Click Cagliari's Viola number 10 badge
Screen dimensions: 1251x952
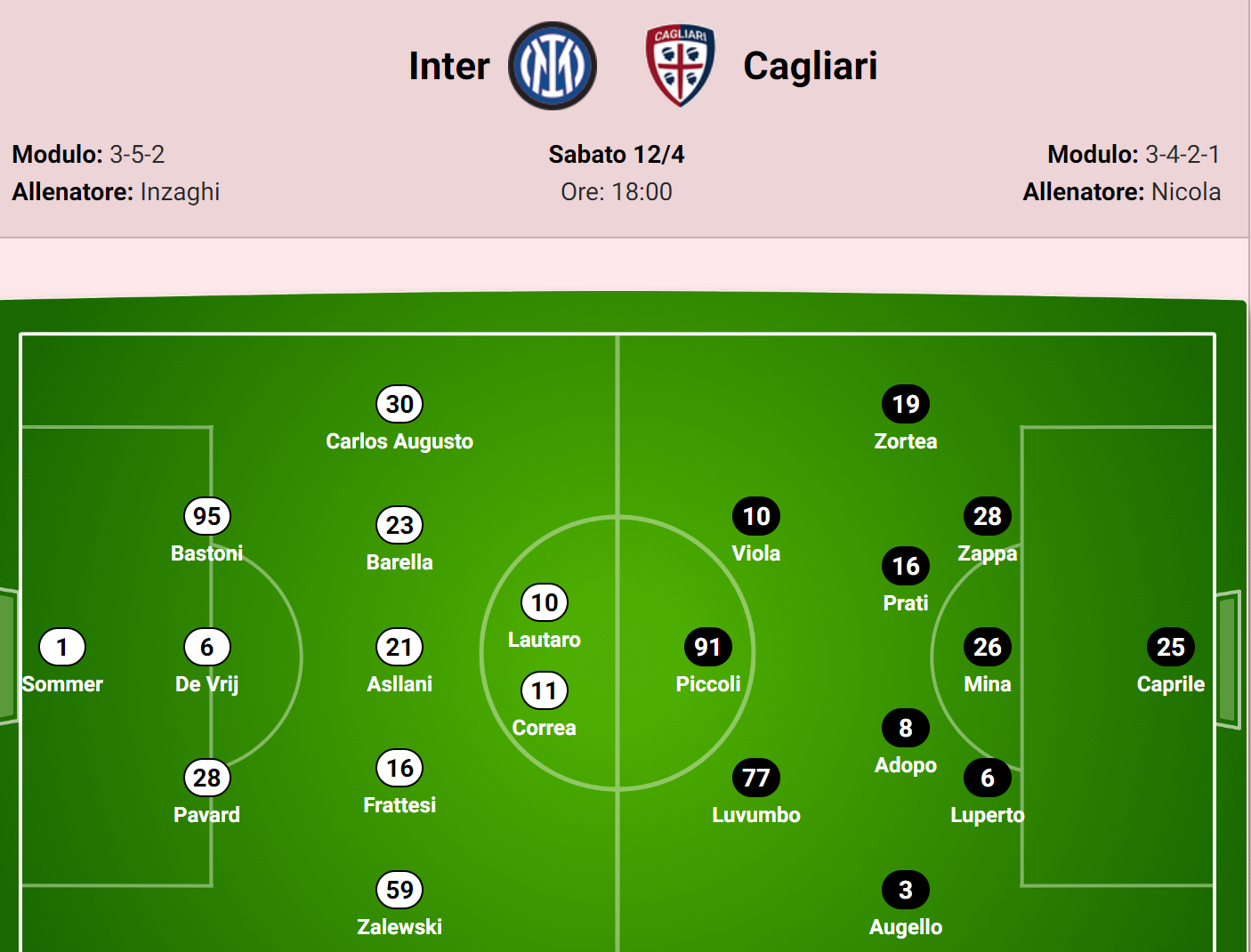[x=756, y=516]
